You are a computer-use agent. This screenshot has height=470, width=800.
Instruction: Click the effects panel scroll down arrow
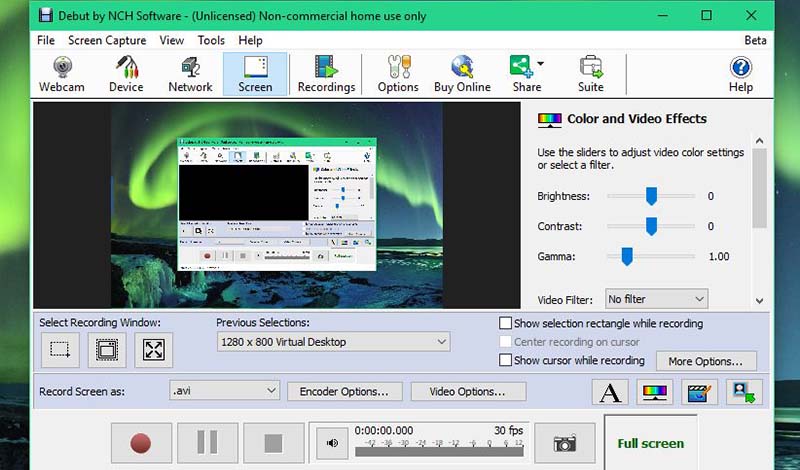click(760, 301)
